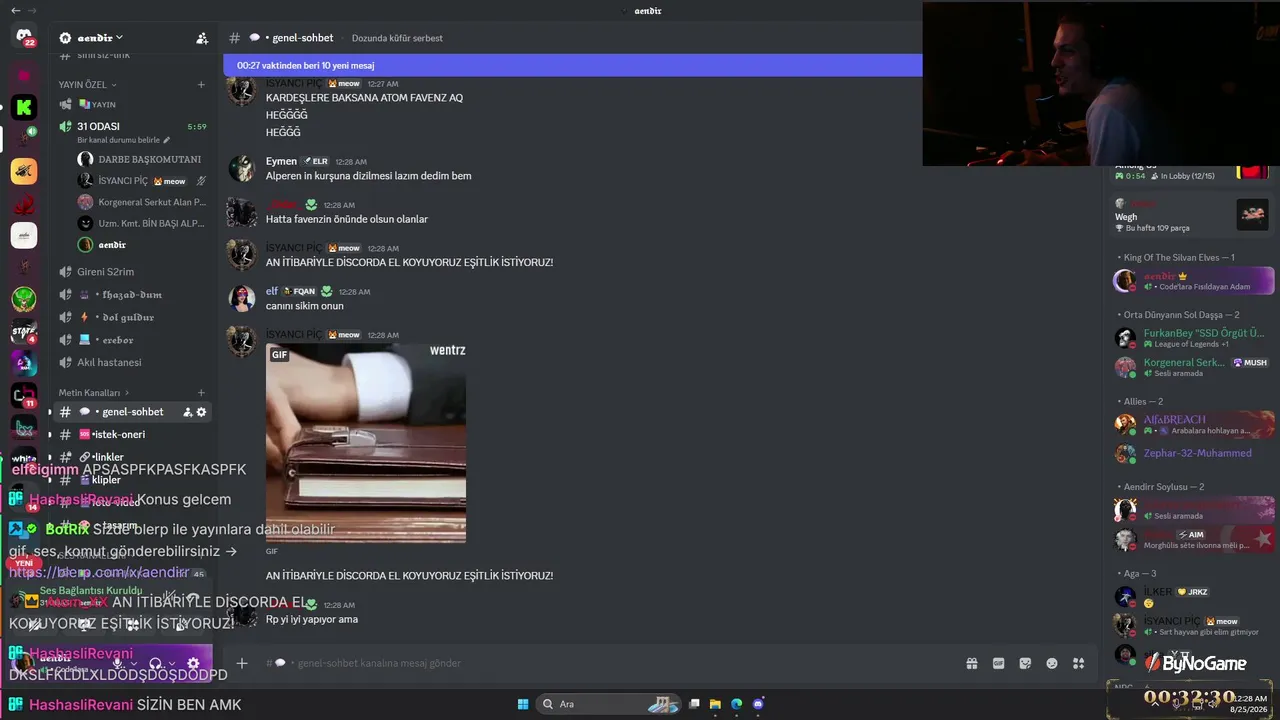The image size is (1280, 720).
Task: Open Discord direct messages home icon
Action: (24, 37)
